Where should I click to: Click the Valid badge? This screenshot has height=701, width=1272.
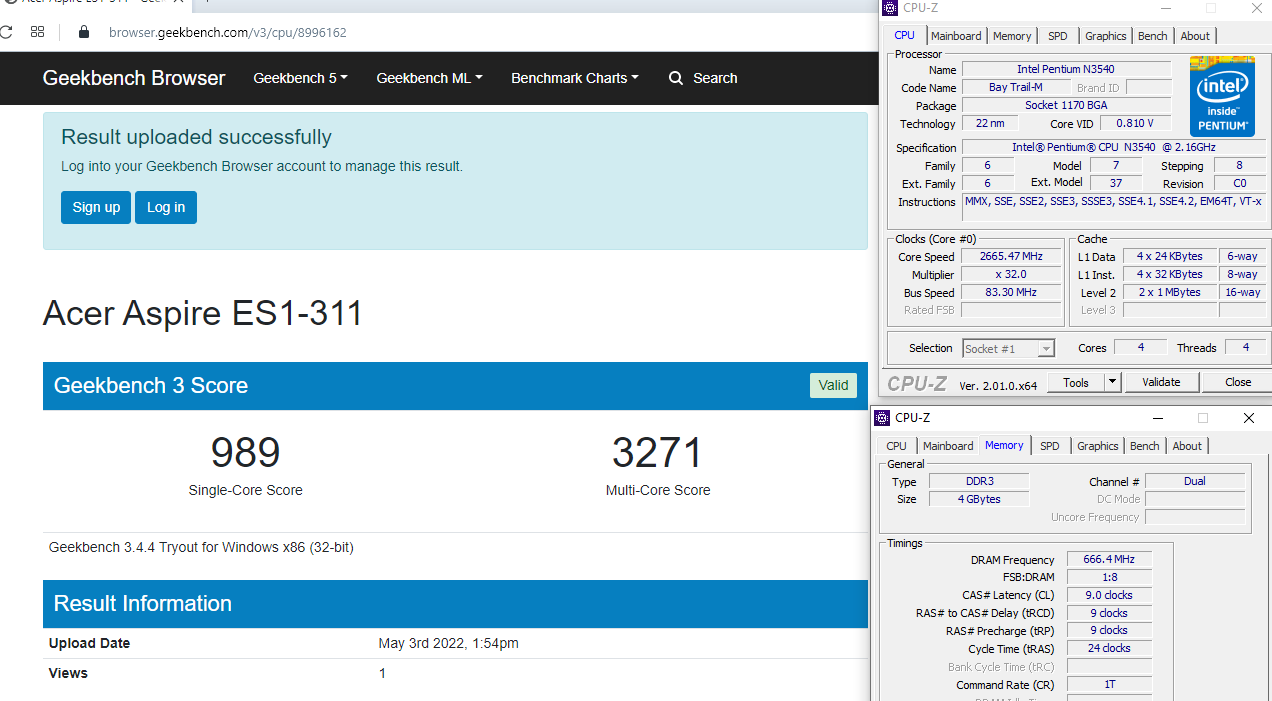coord(833,385)
